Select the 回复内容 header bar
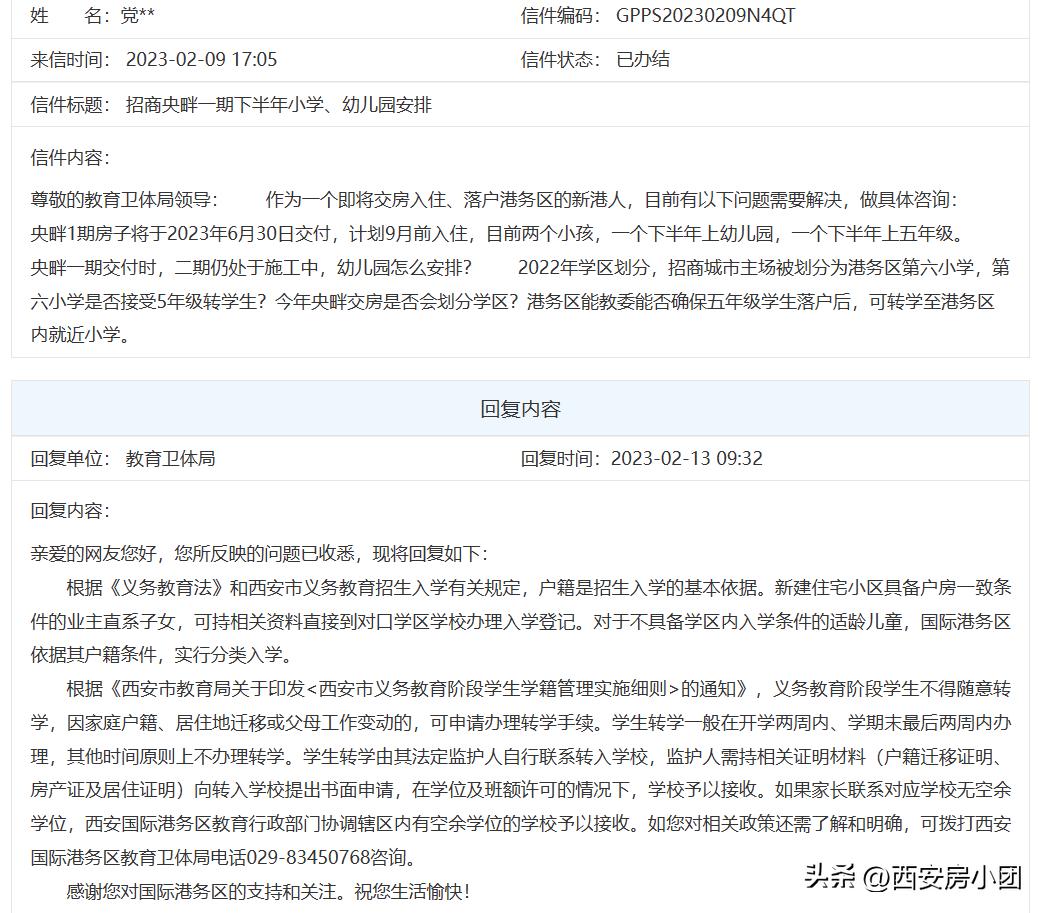1046x913 pixels. [523, 408]
